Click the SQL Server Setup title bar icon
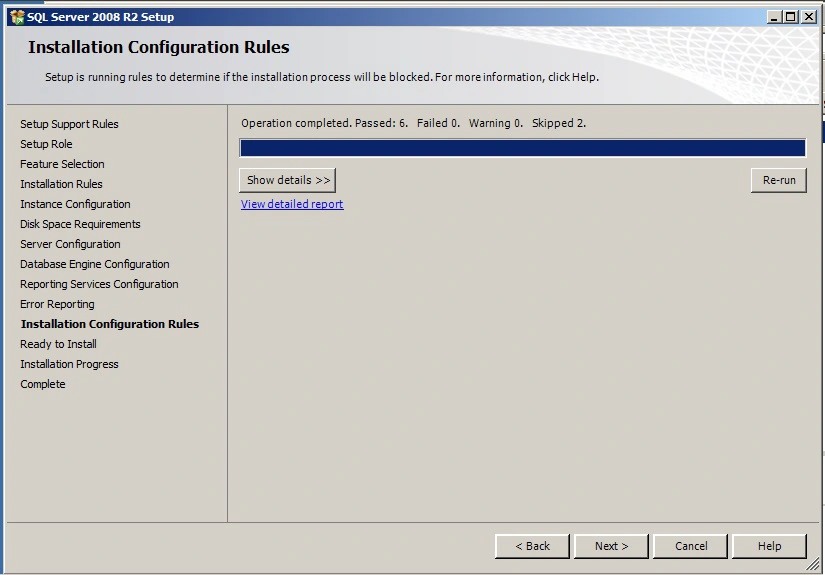This screenshot has height=575, width=825. [x=16, y=17]
